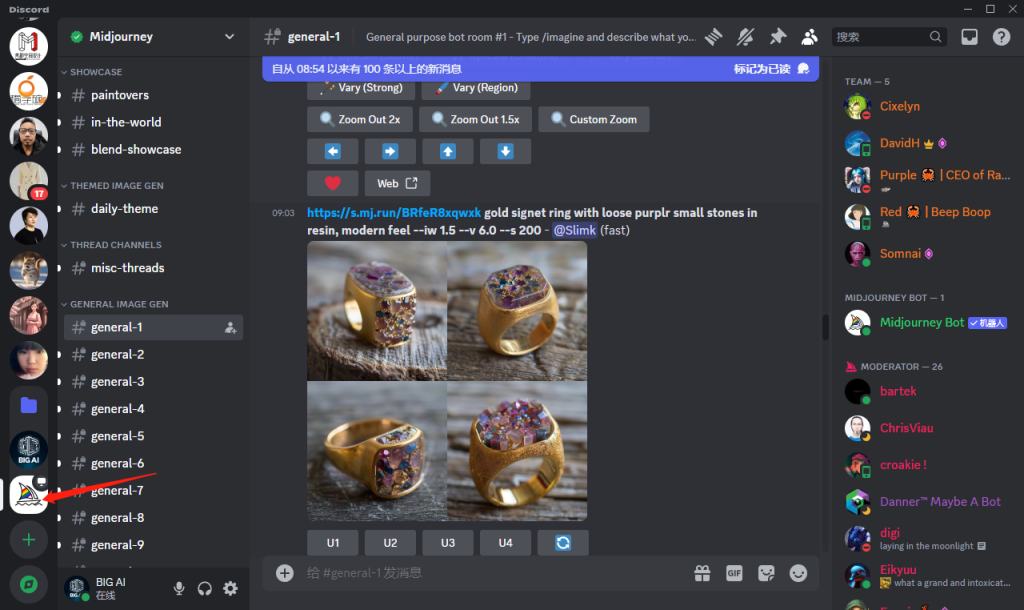Open the Threads icon in channel header
This screenshot has width=1024, height=610.
[714, 37]
